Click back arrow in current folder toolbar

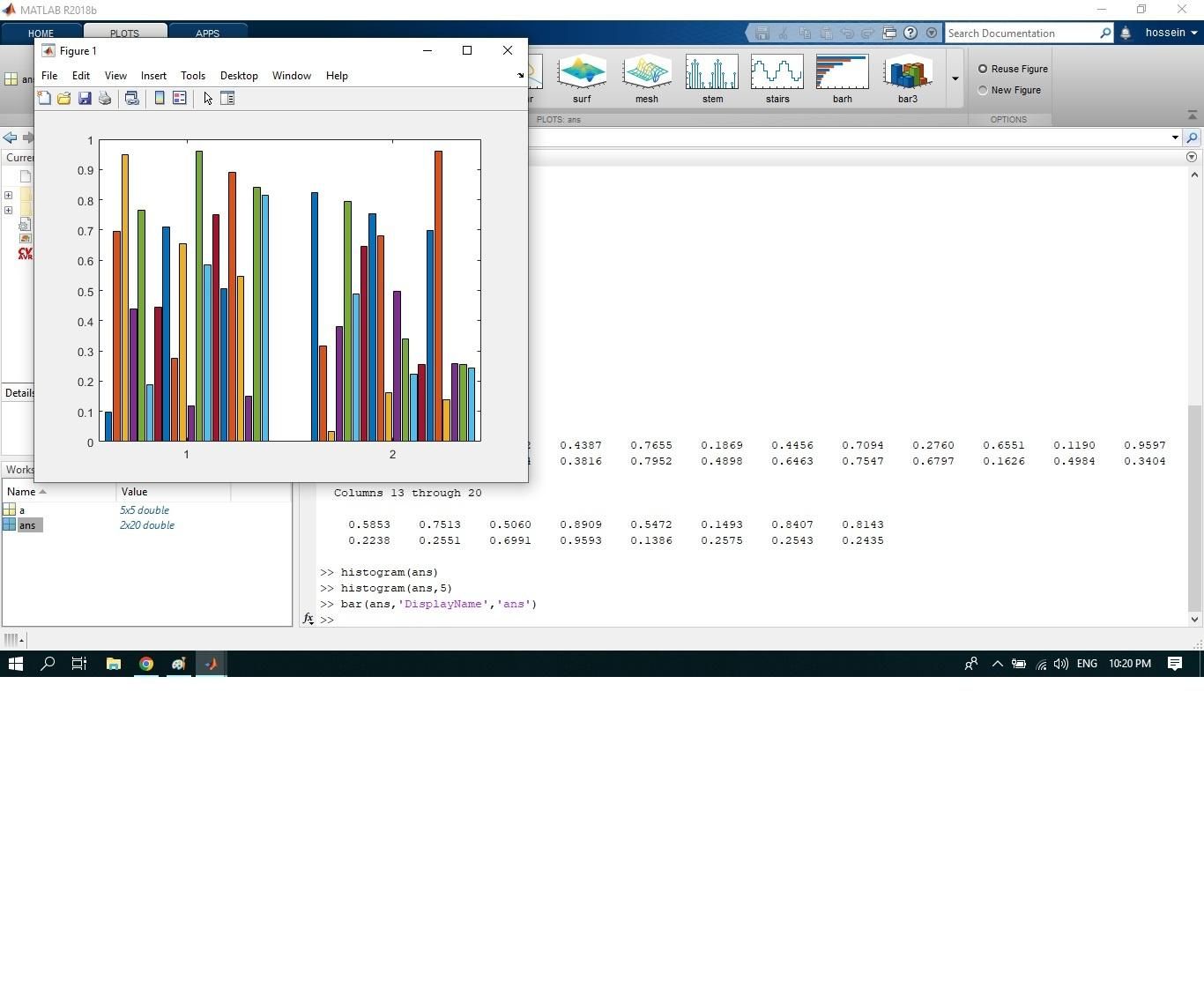coord(10,138)
